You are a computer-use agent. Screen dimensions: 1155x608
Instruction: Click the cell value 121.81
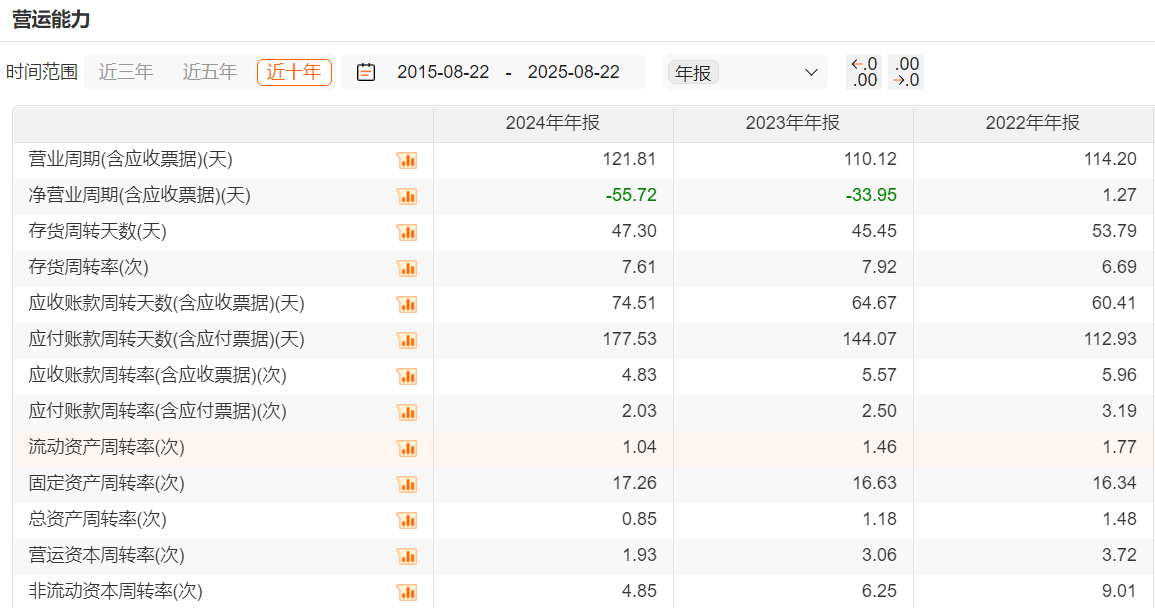(629, 159)
